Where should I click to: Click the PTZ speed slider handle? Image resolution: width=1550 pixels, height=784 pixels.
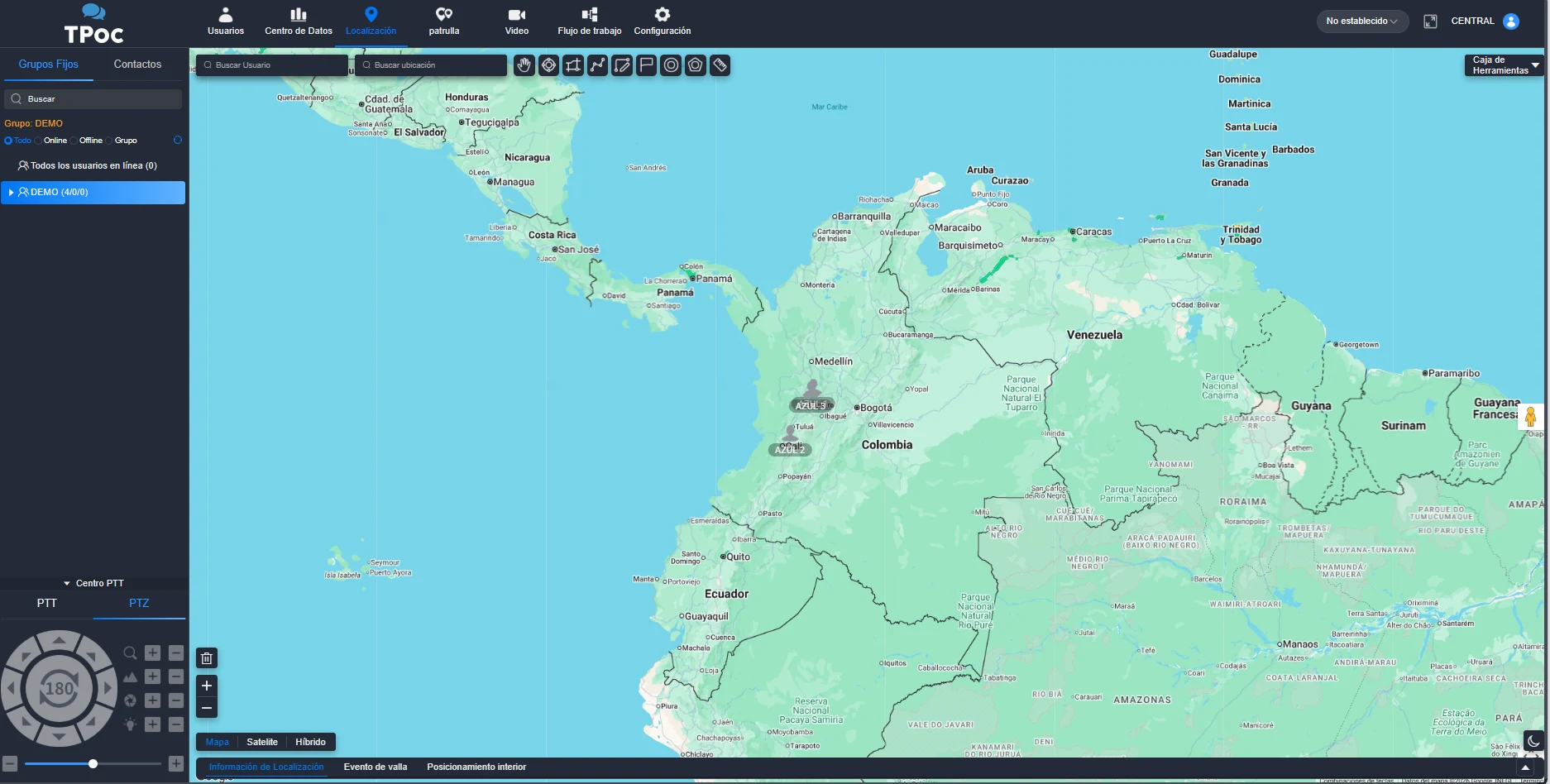pos(93,763)
